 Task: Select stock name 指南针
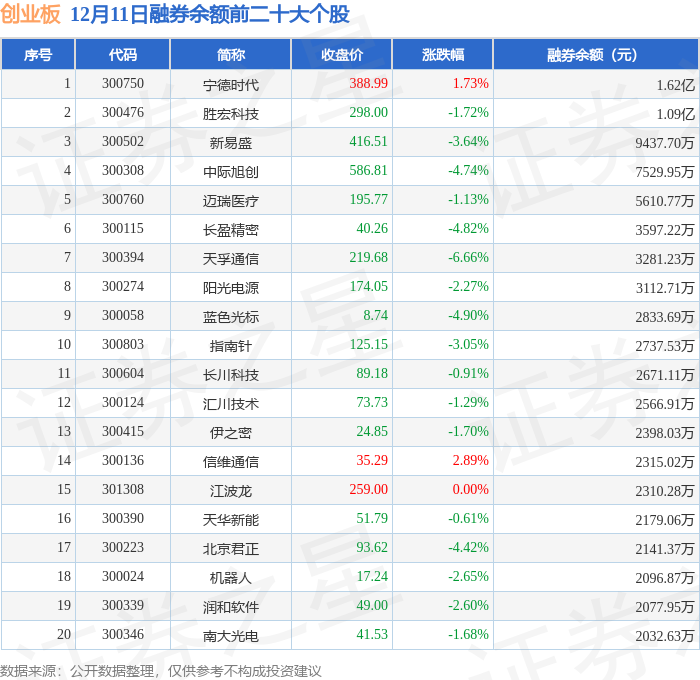pos(231,346)
